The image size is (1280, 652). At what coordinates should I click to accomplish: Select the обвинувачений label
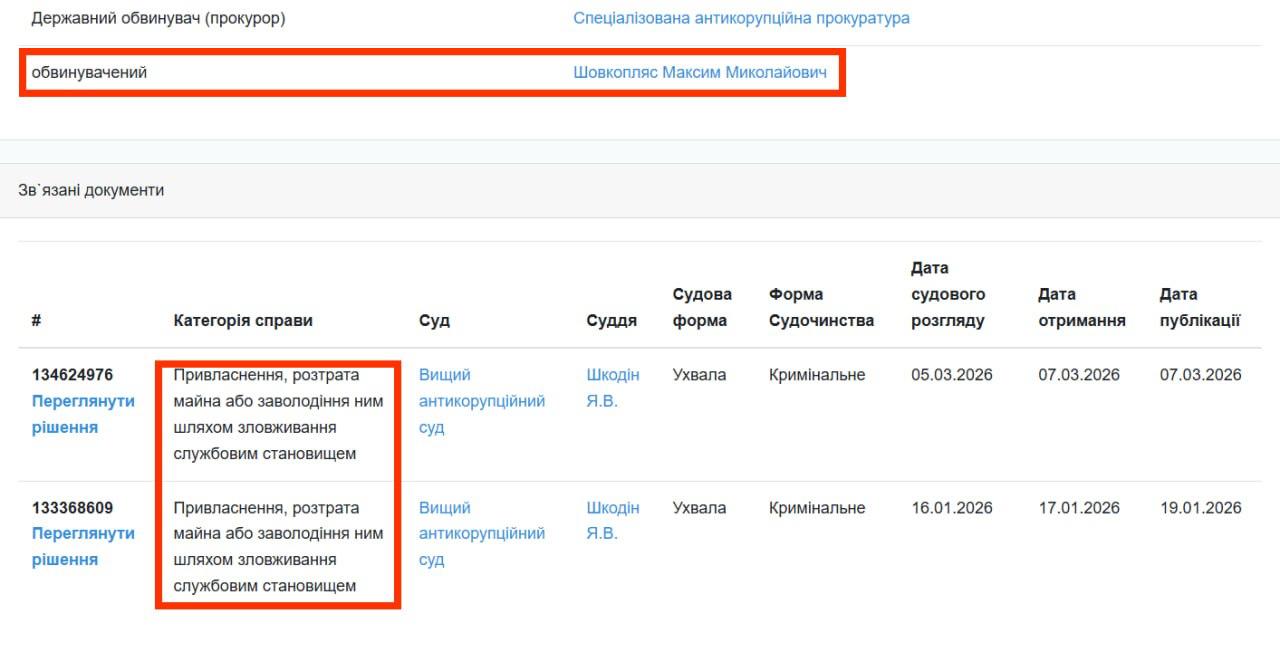coord(89,72)
